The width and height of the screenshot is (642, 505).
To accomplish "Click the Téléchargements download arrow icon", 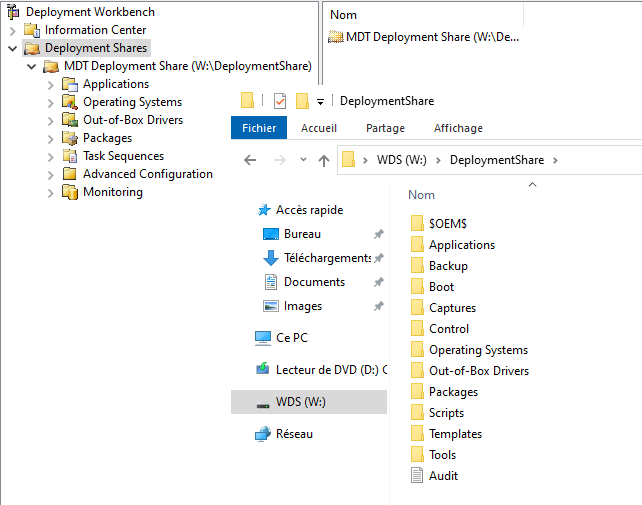I will pos(271,258).
